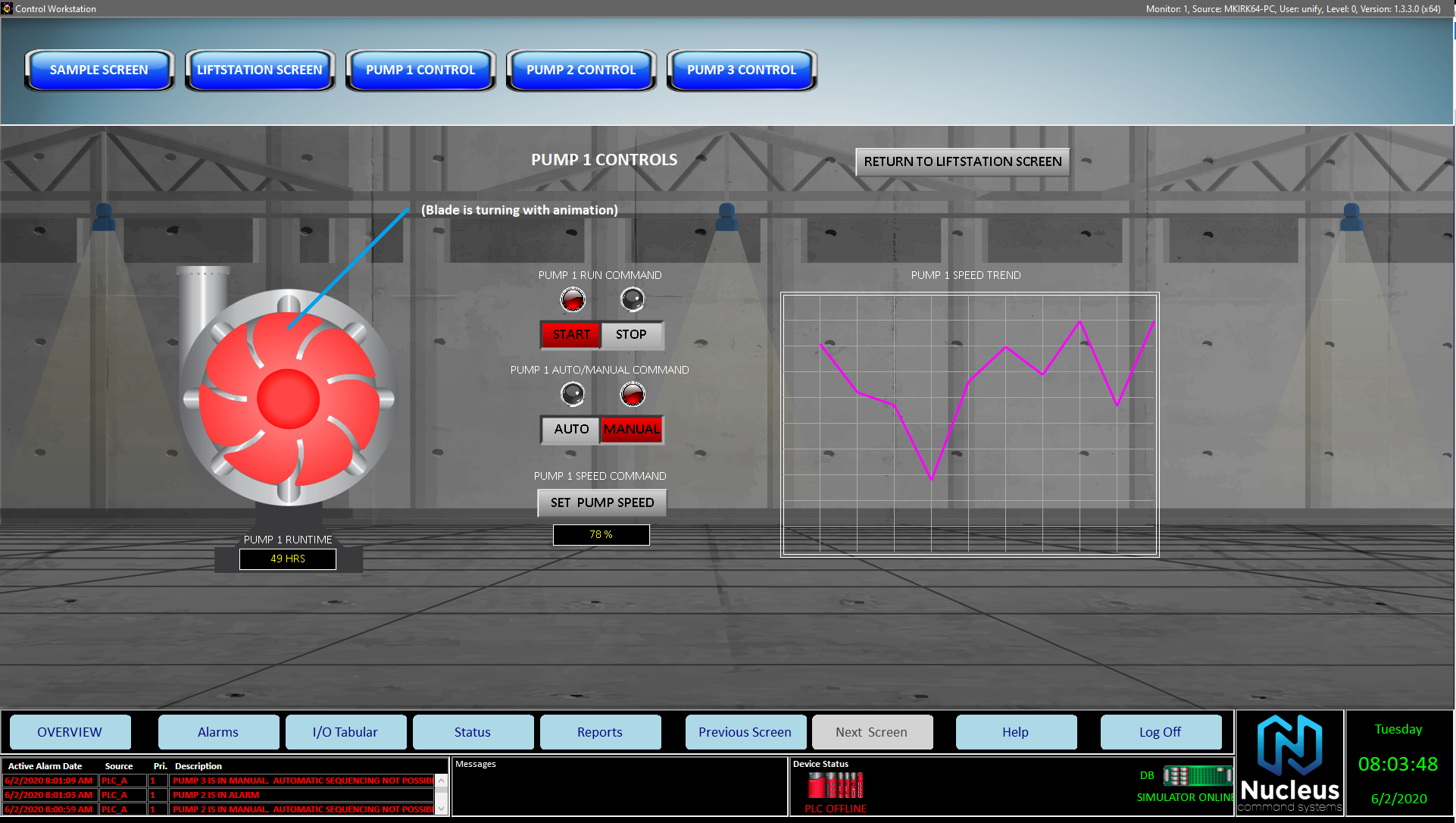Click the red indicator lamp above MANUAL

point(633,394)
